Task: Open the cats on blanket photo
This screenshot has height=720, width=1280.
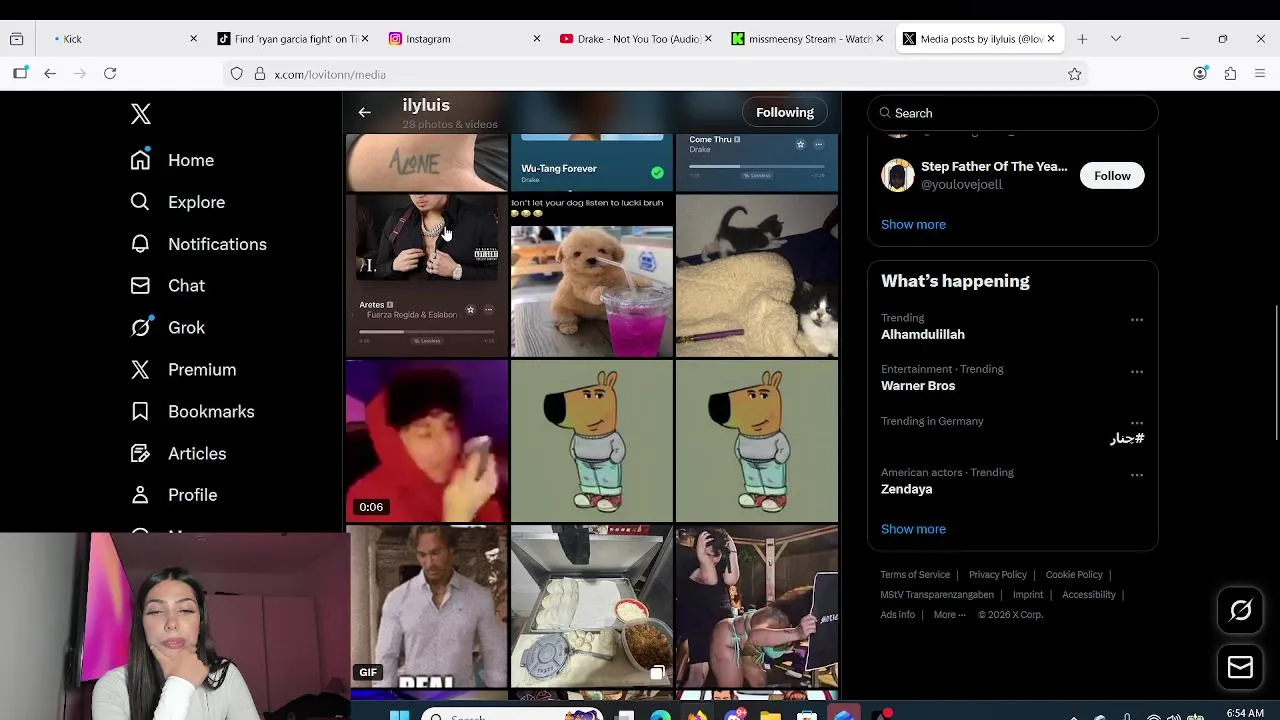Action: pos(757,276)
